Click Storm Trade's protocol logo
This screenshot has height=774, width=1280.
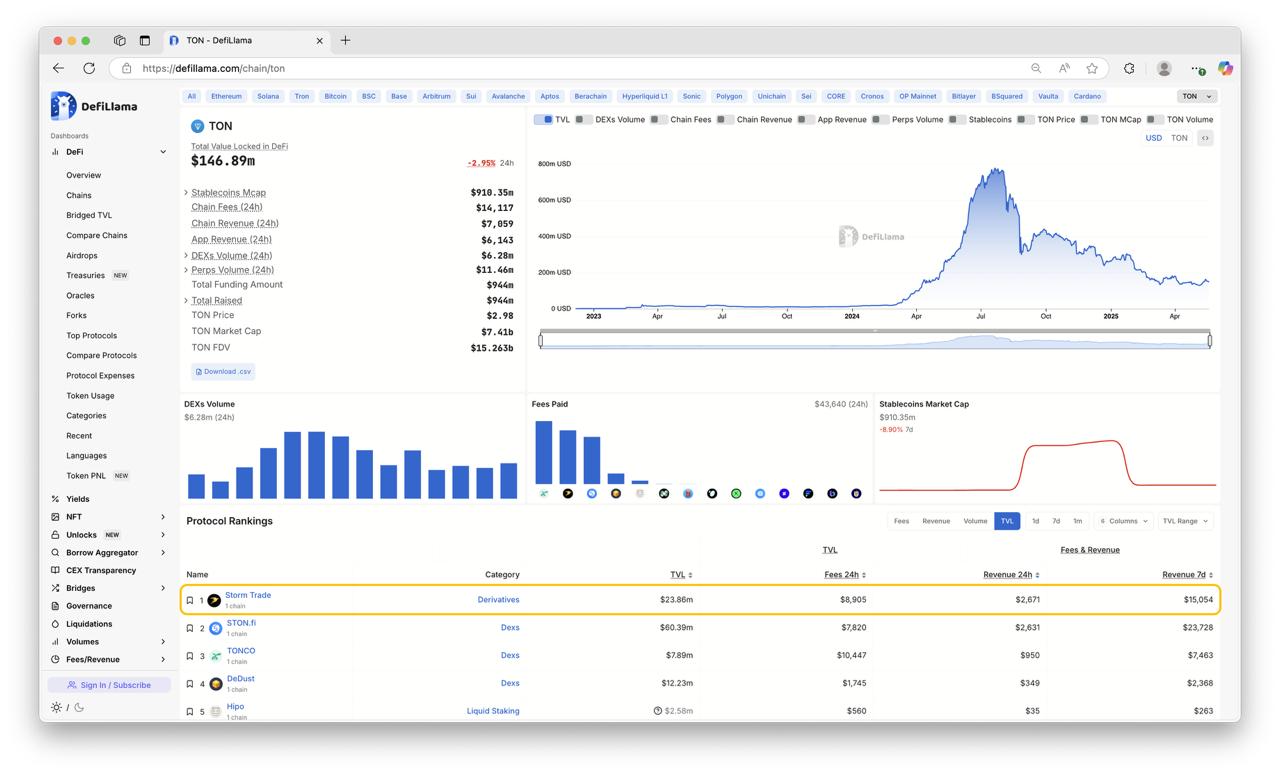click(x=214, y=601)
